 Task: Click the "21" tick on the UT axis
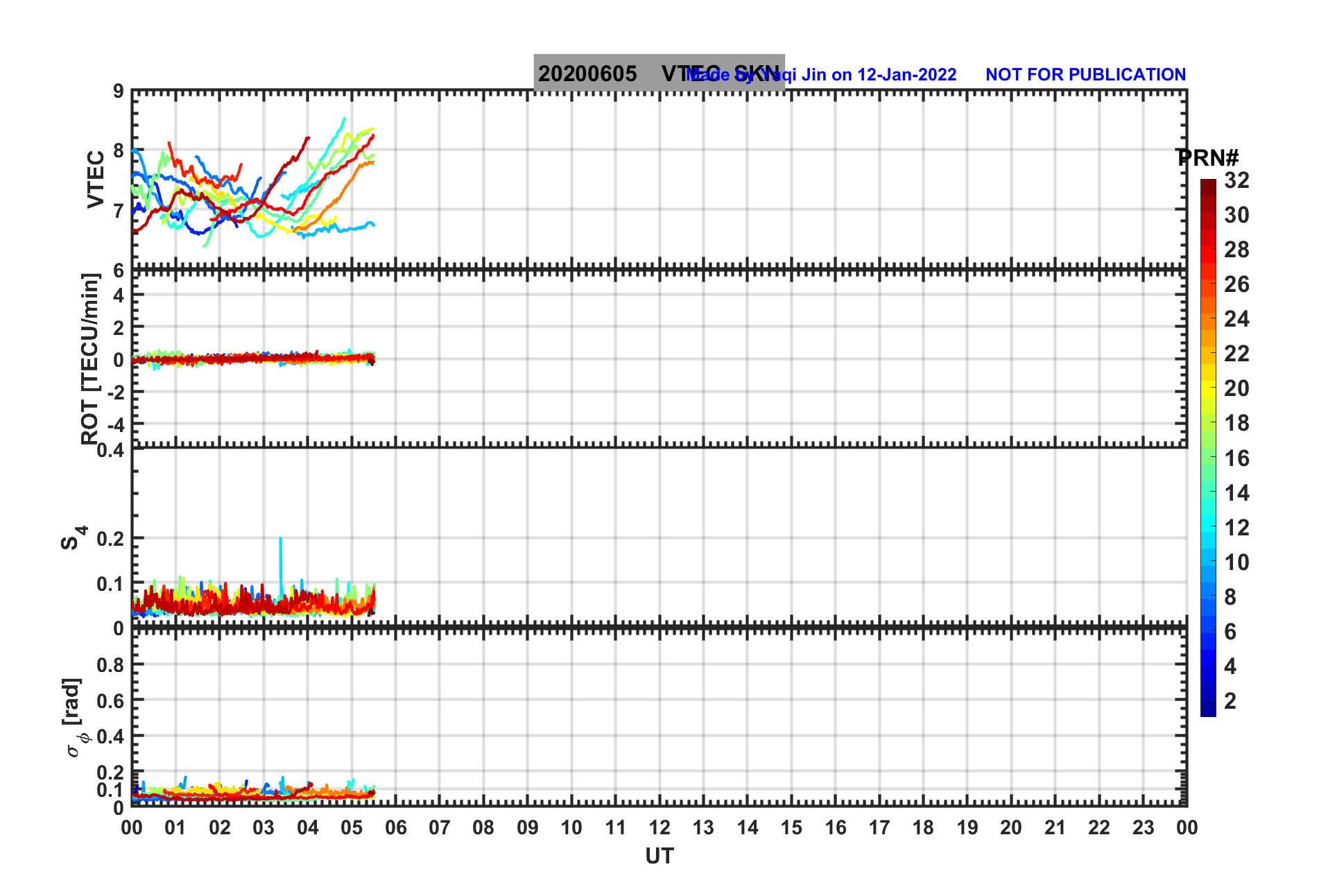[x=1055, y=827]
